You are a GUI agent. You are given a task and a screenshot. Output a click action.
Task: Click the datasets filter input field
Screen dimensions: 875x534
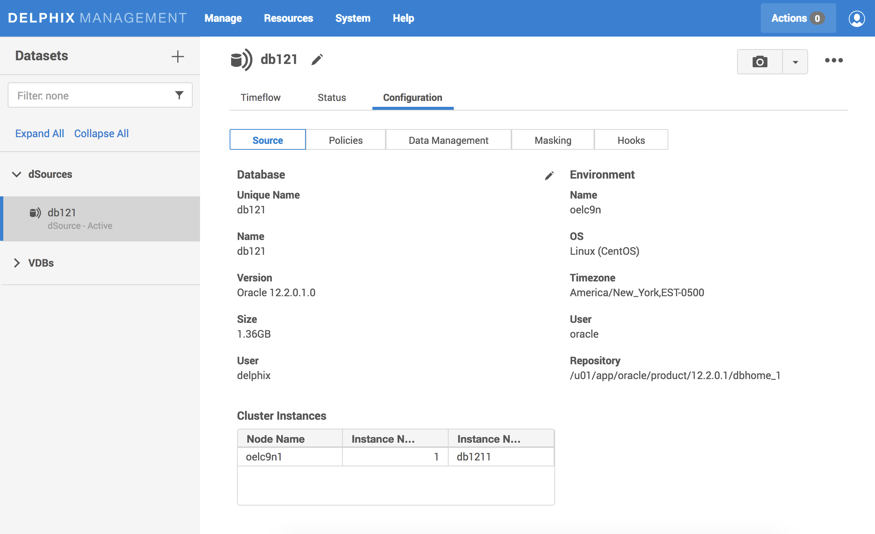pyautogui.click(x=90, y=96)
